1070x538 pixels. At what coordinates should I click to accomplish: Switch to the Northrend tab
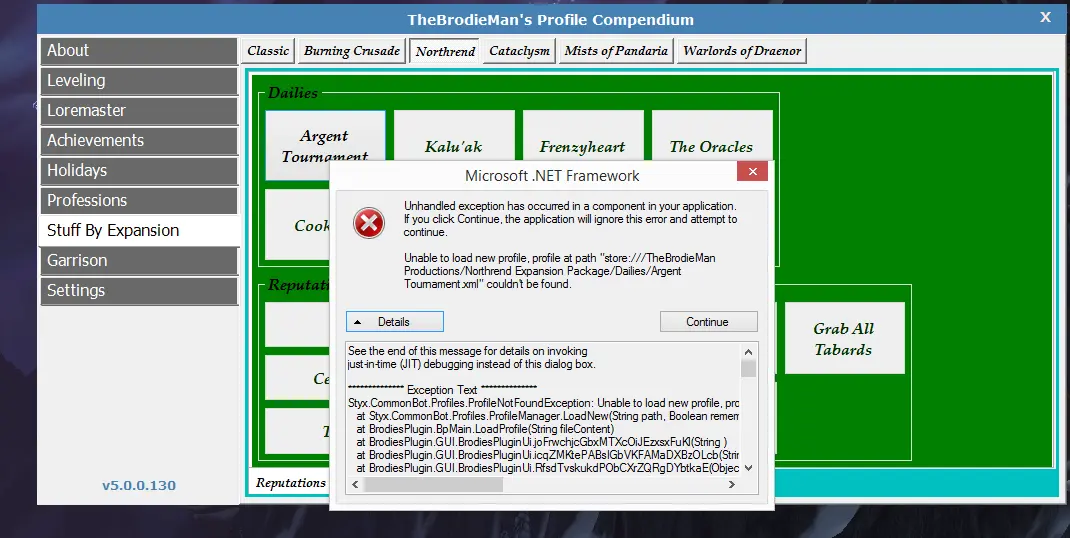446,51
